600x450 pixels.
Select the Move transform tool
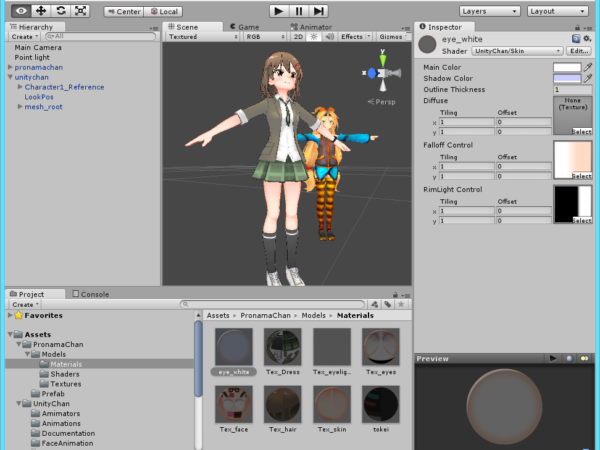coord(41,11)
